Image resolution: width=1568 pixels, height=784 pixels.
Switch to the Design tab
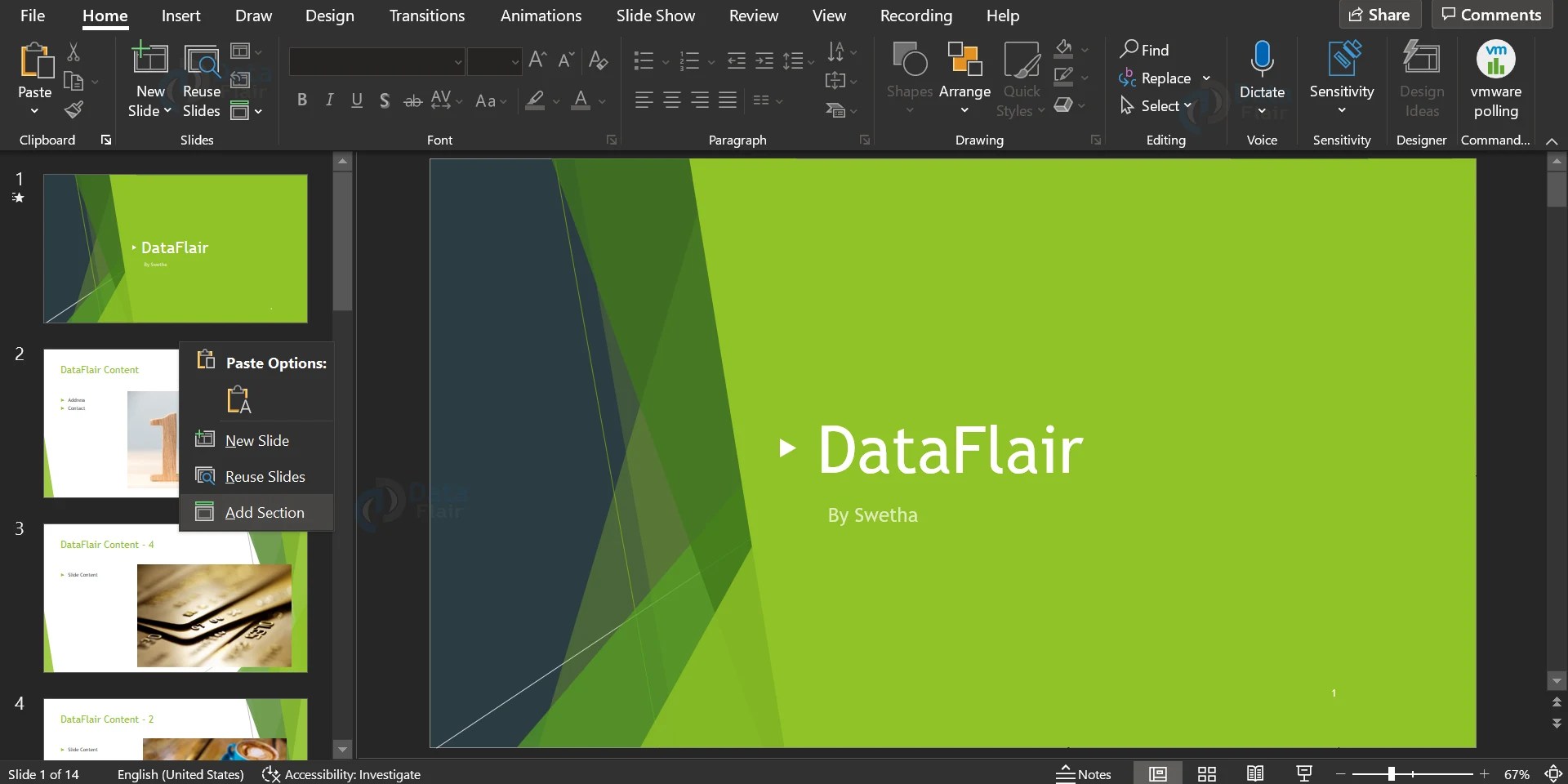pos(330,16)
